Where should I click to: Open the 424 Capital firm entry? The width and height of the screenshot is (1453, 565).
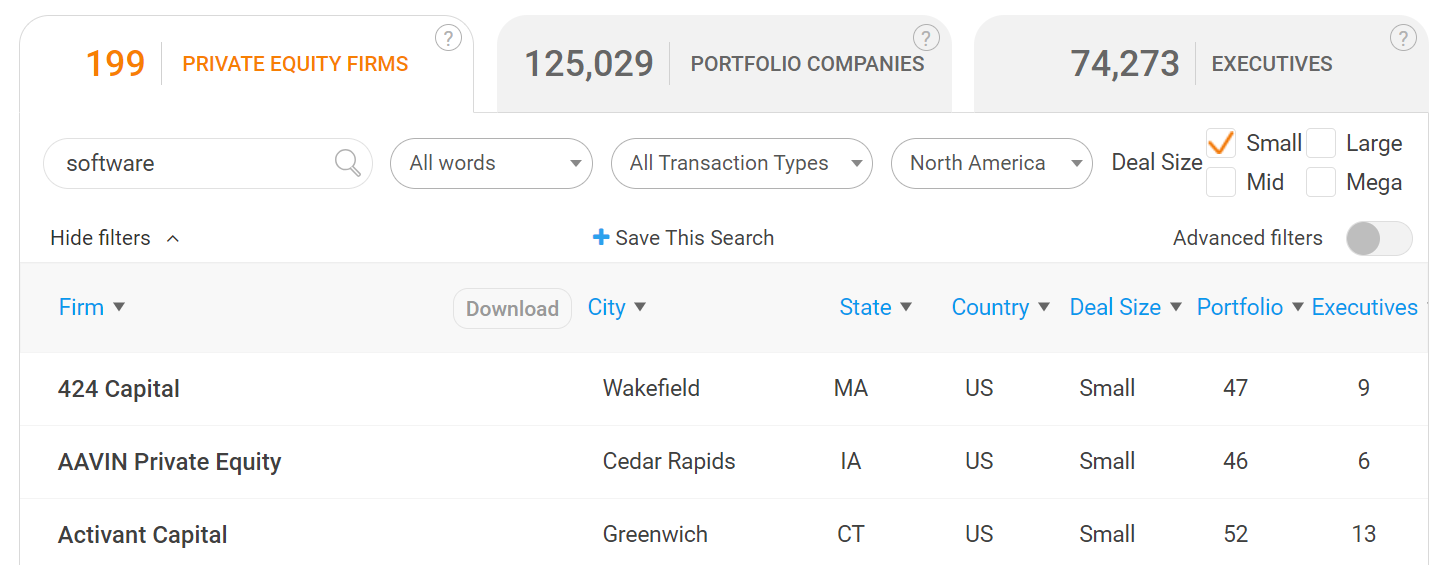coord(119,389)
